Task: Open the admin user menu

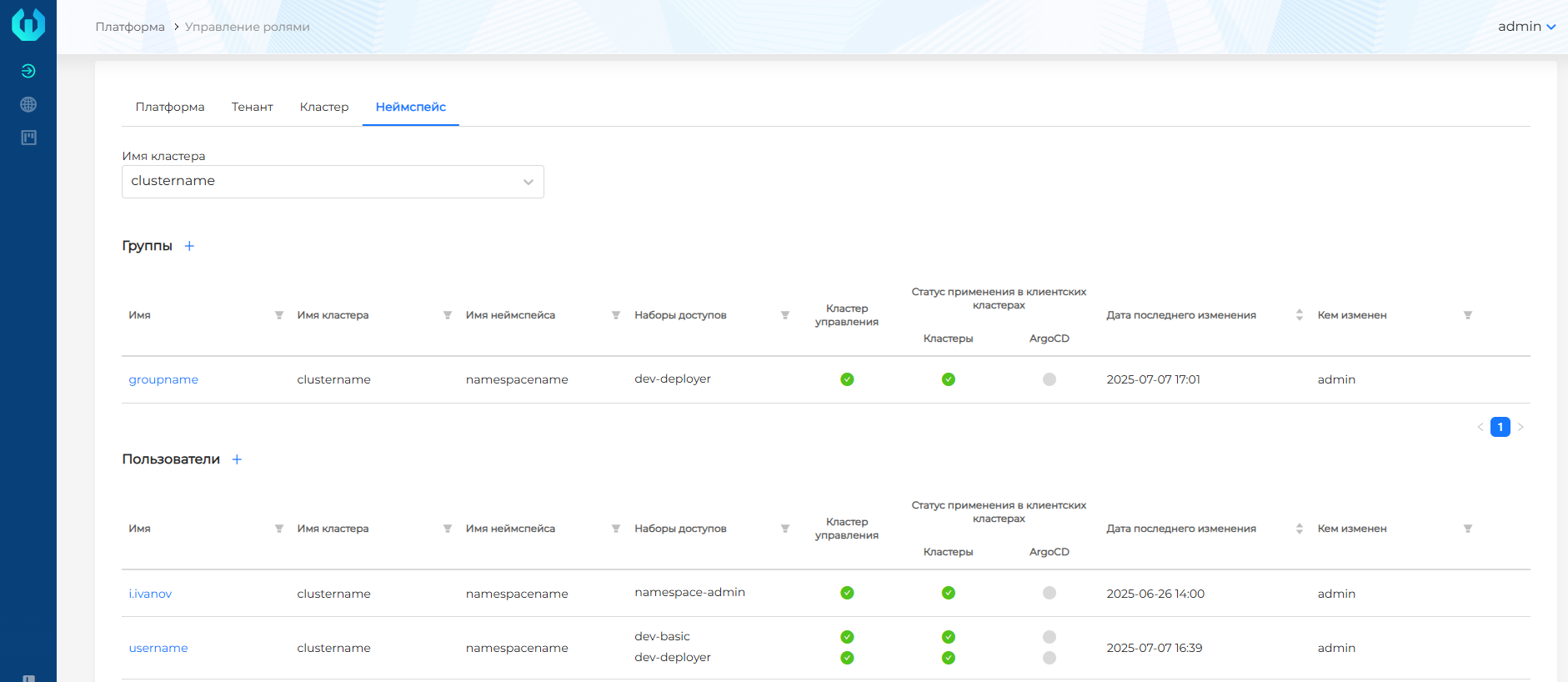Action: point(1526,27)
